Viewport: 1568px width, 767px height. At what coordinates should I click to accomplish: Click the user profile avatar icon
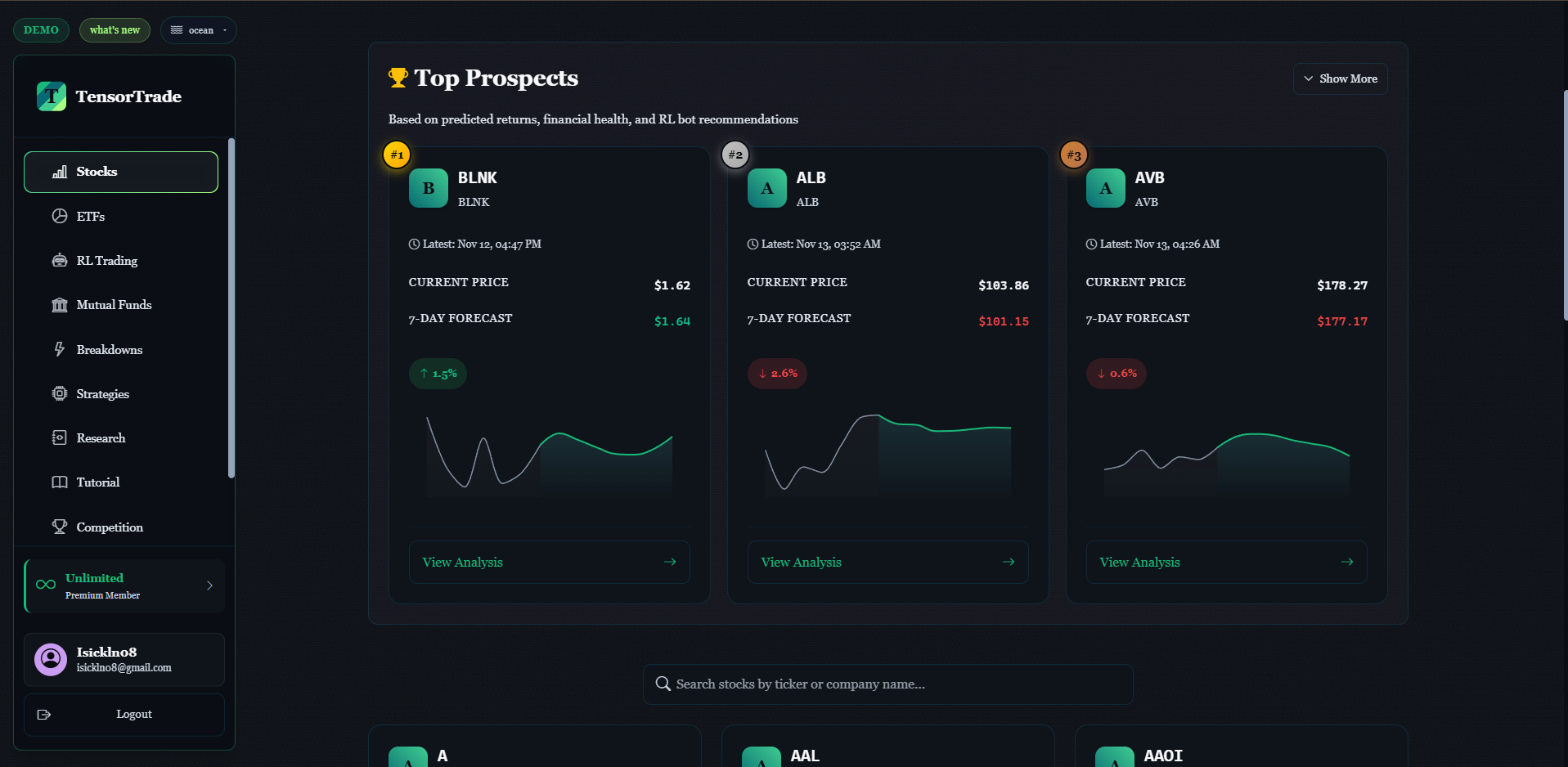[50, 659]
